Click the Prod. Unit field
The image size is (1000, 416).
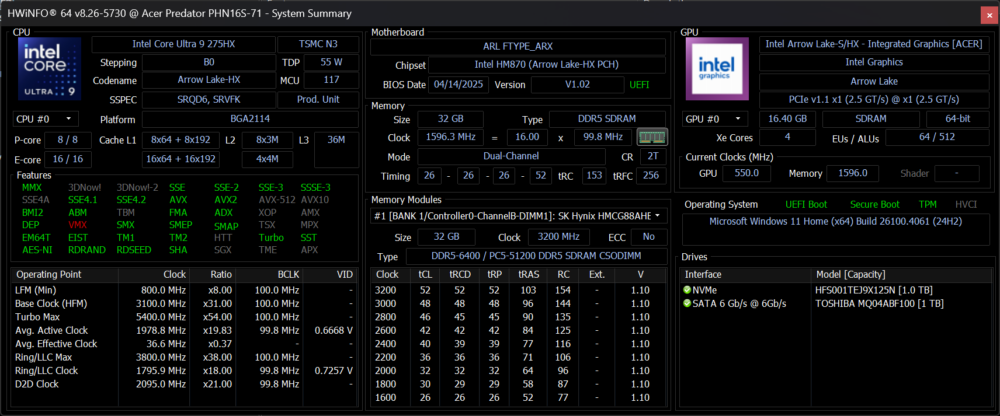pos(318,100)
